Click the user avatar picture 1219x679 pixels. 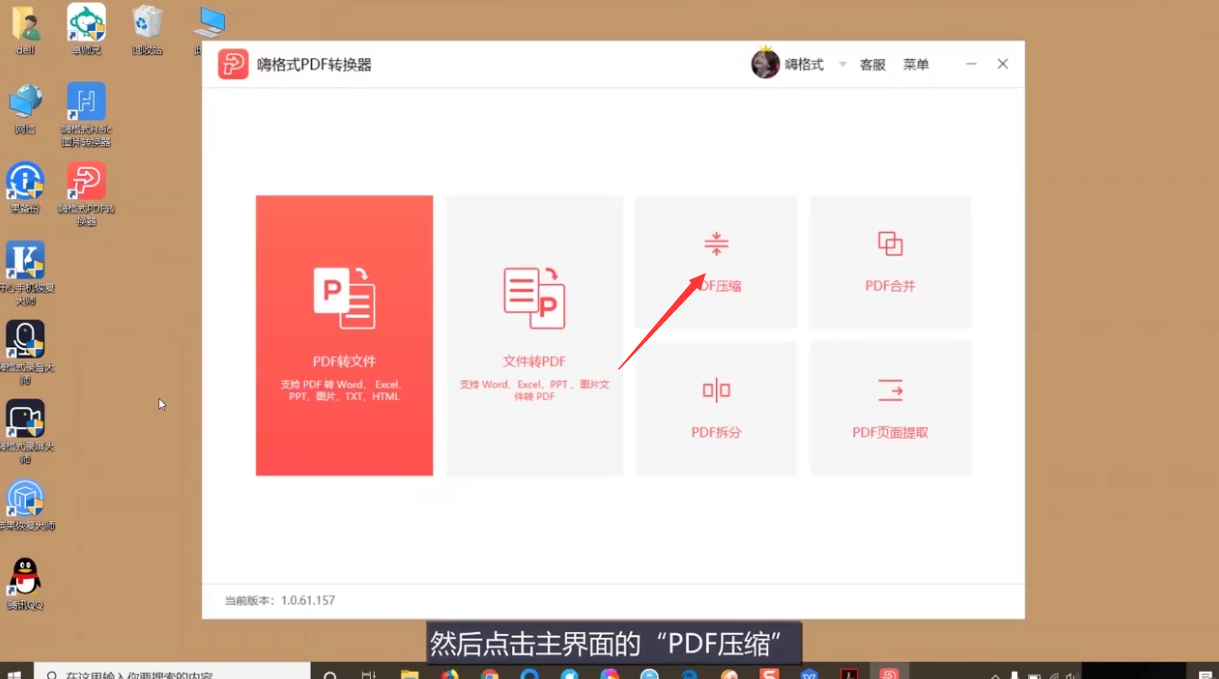click(x=765, y=64)
